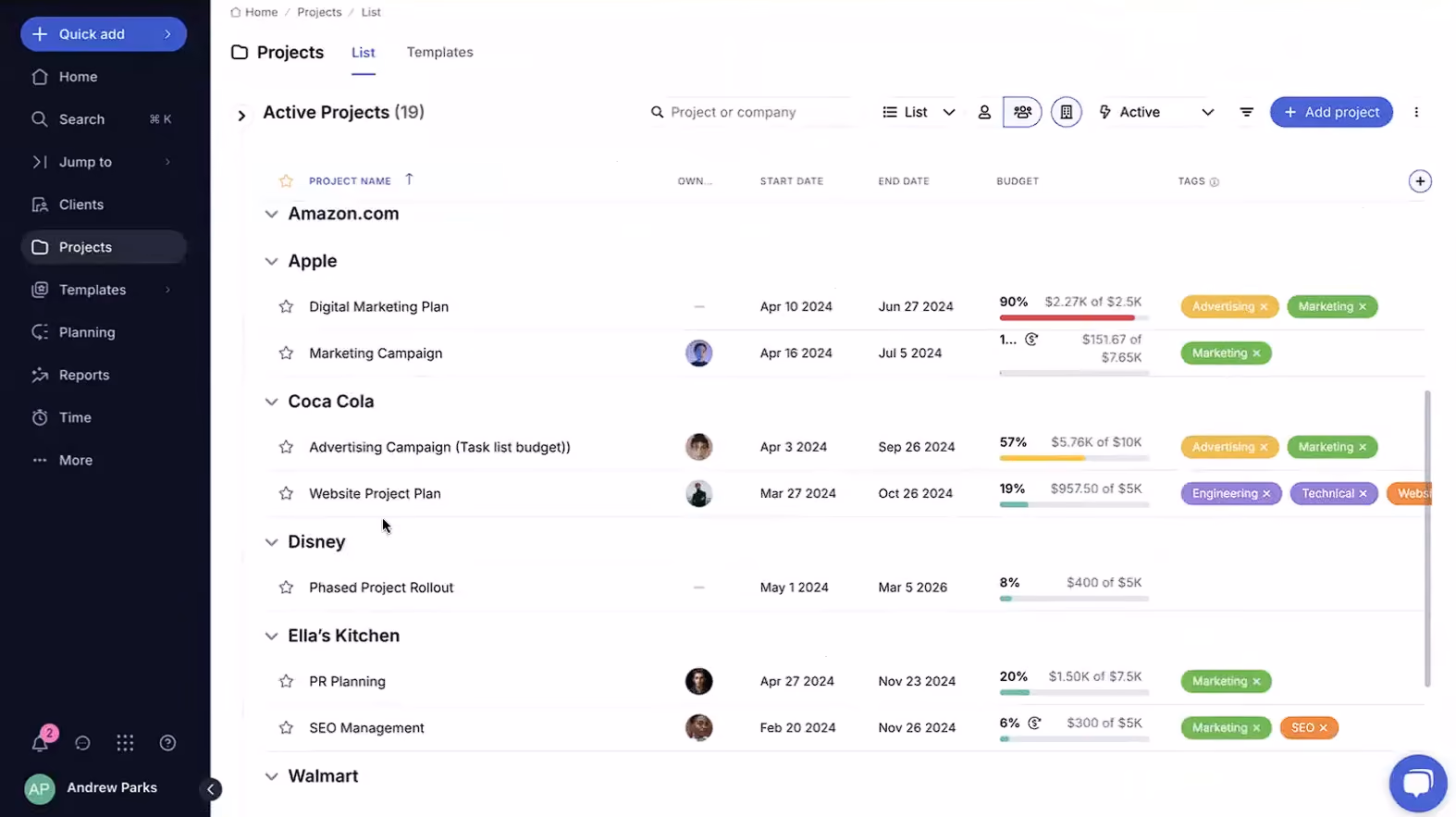Remove Marketing tag from Marketing Campaign
Image resolution: width=1456 pixels, height=817 pixels.
point(1256,353)
